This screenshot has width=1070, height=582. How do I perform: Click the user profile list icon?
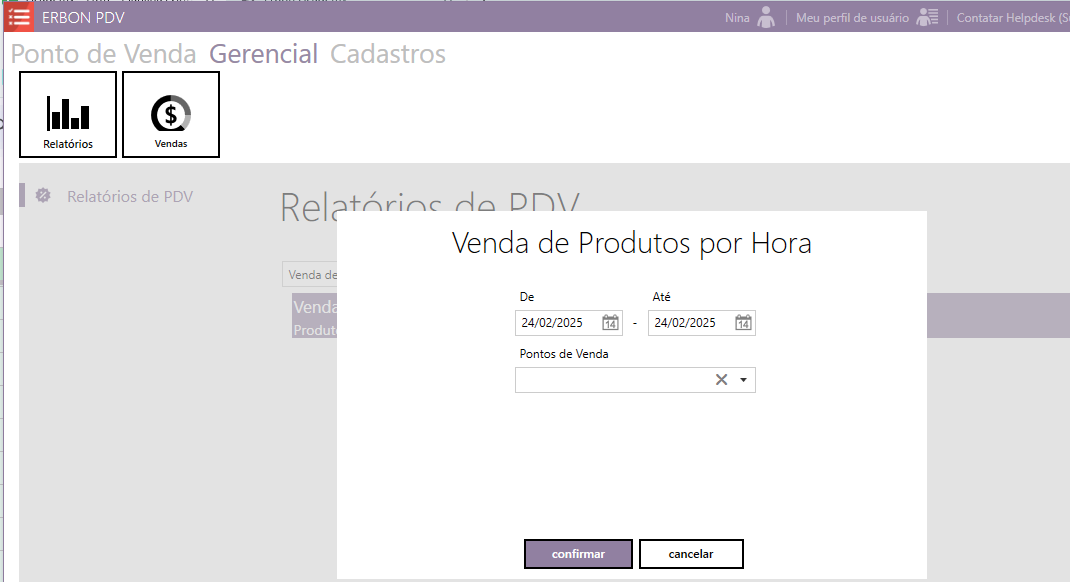pos(927,17)
